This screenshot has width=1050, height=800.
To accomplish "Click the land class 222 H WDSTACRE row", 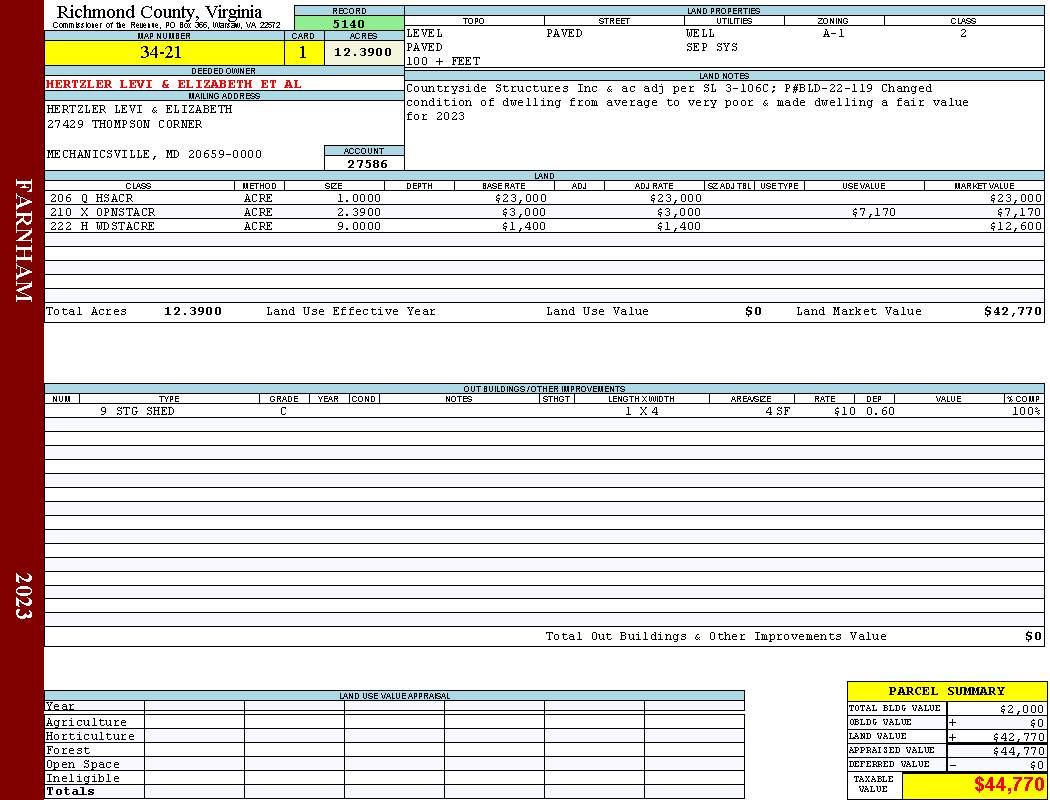I will tap(544, 226).
